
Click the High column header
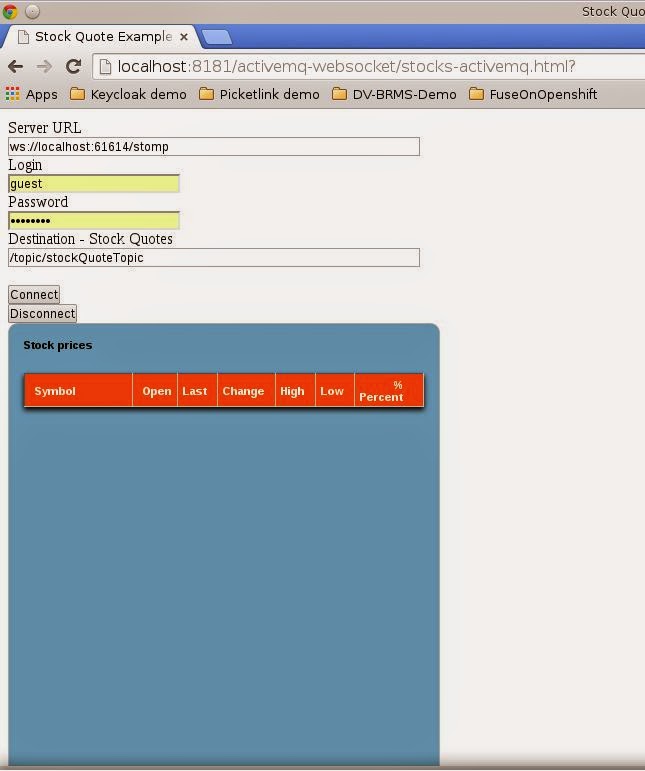coord(295,391)
